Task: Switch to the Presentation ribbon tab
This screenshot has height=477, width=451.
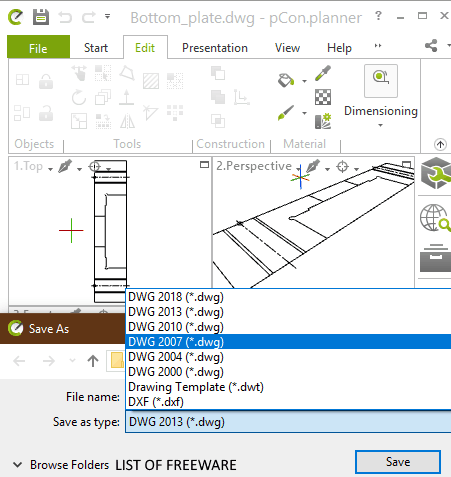Action: tap(215, 48)
